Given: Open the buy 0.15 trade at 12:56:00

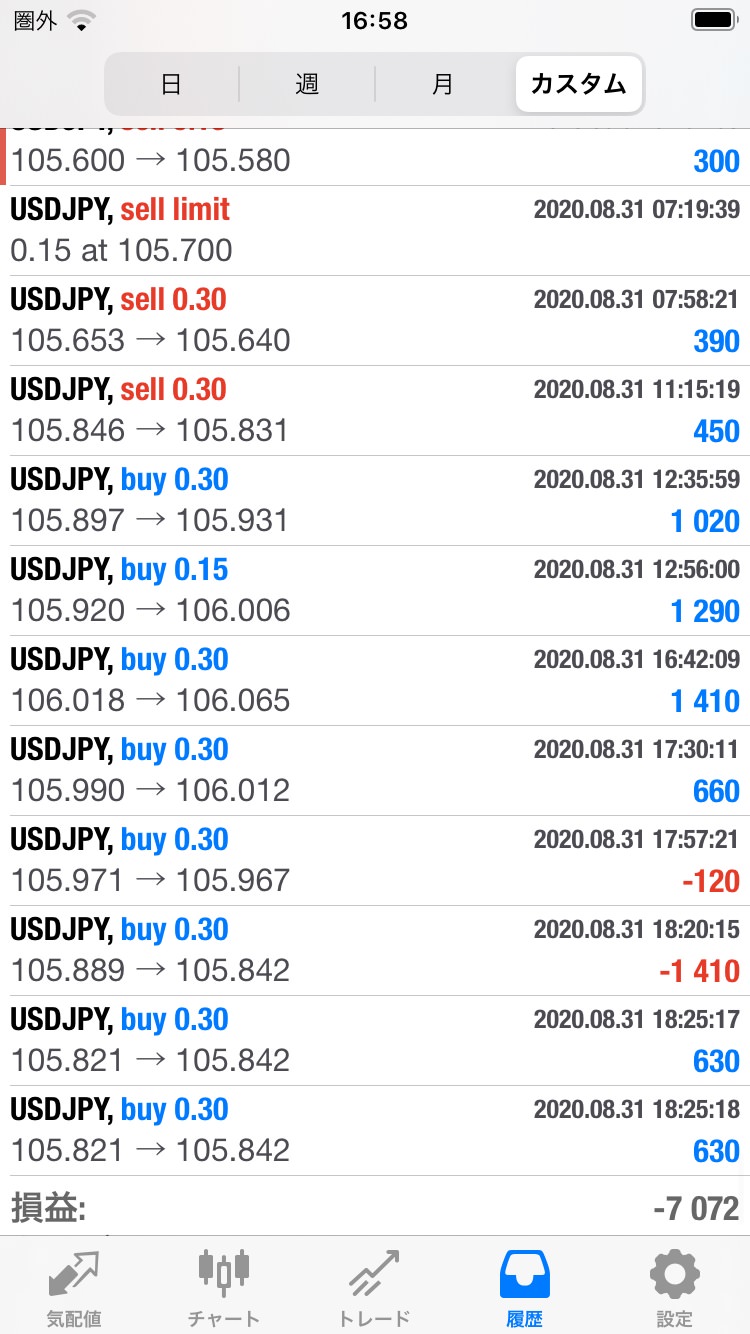Looking at the screenshot, I should pos(375,590).
